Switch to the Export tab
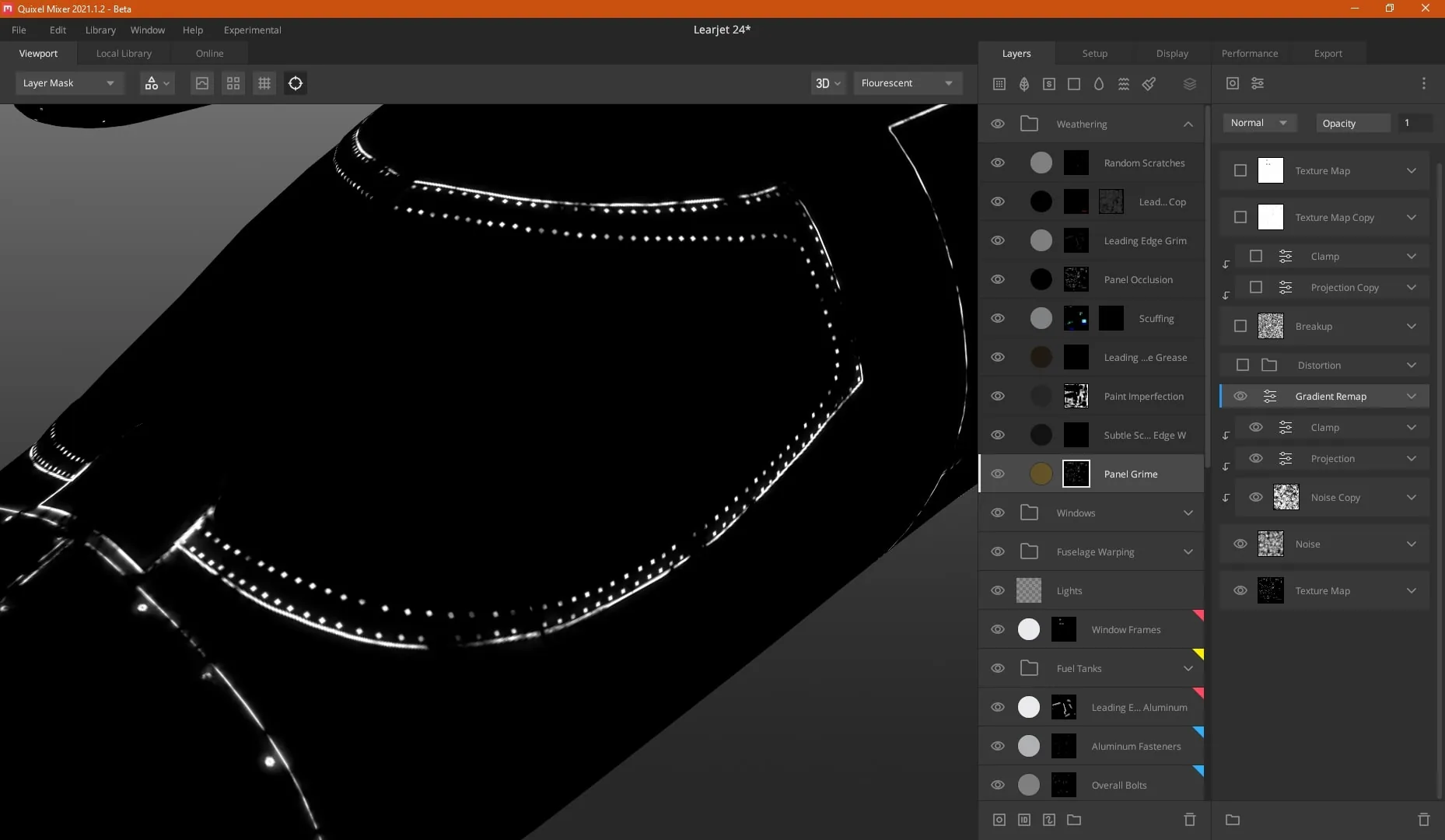1445x840 pixels. (1328, 54)
